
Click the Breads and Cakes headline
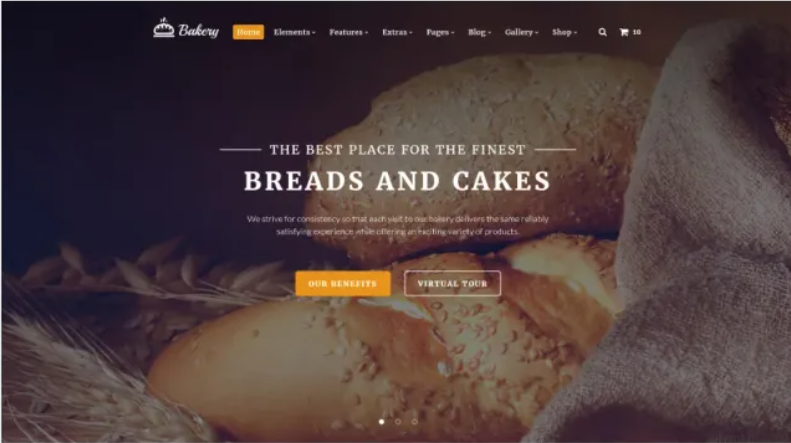click(397, 181)
